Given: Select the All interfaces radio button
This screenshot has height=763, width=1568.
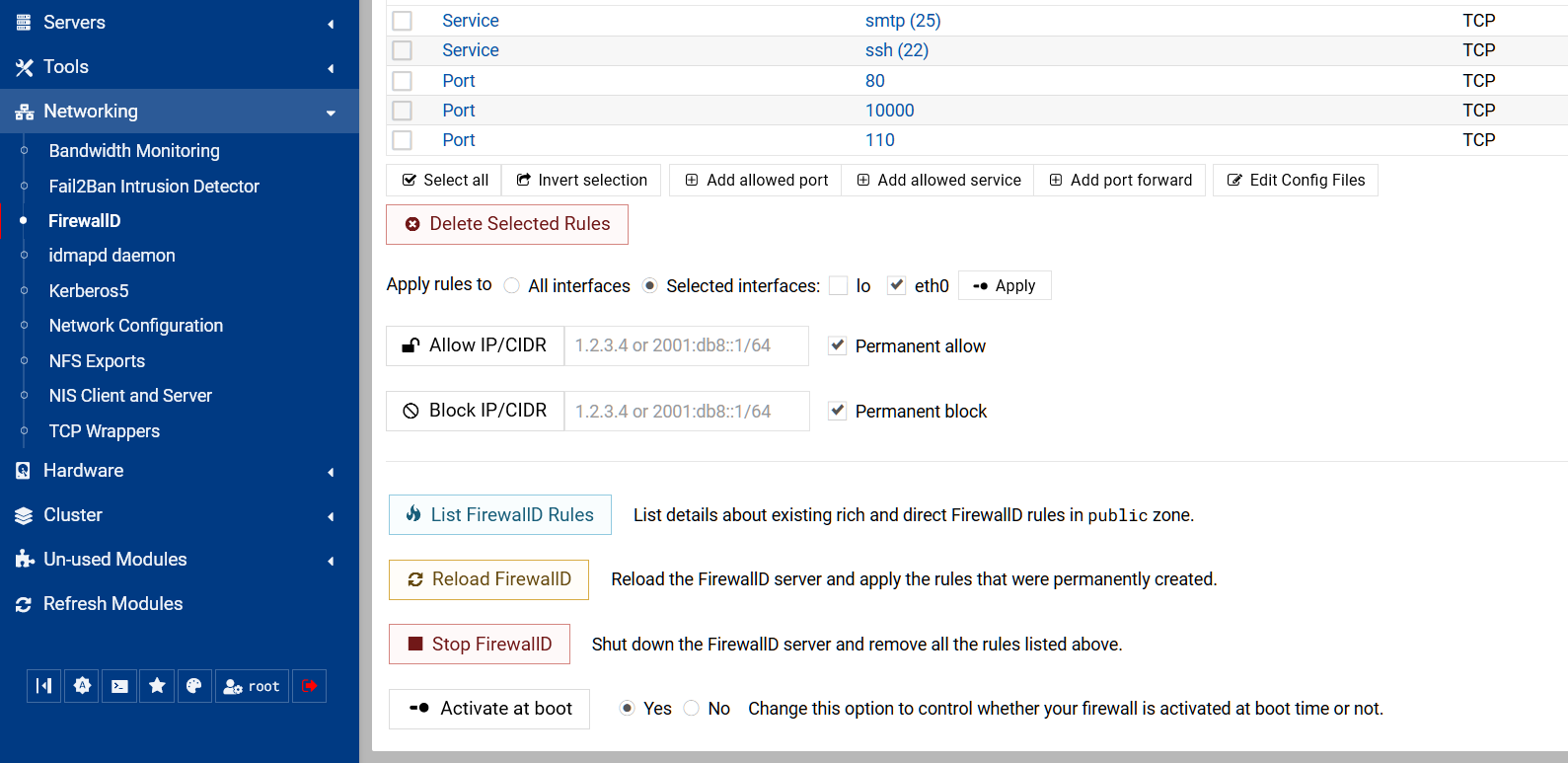Looking at the screenshot, I should (x=511, y=286).
